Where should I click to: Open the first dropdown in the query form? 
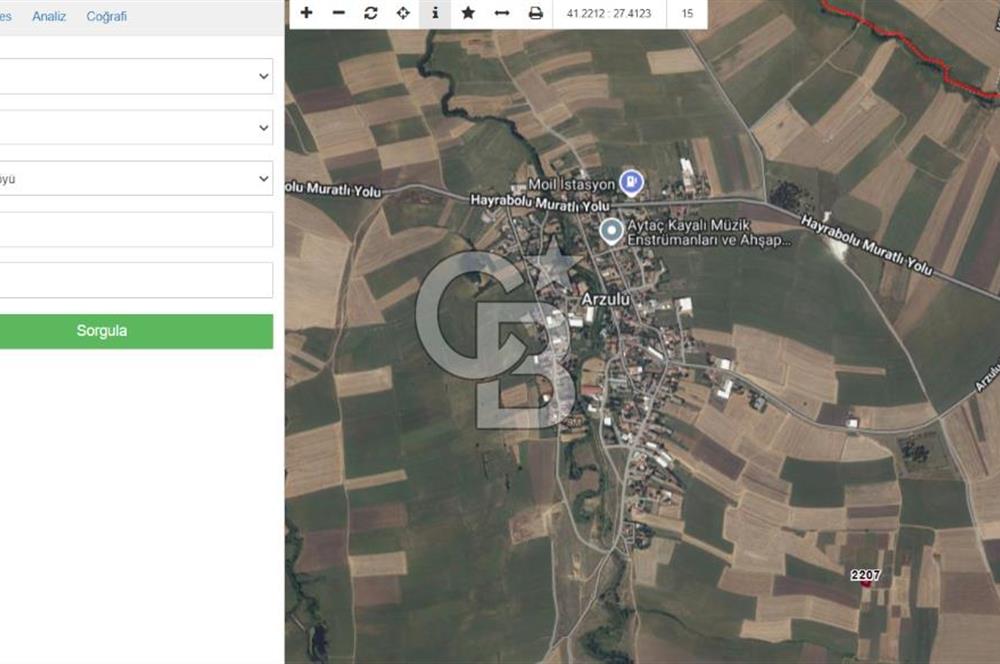point(136,77)
